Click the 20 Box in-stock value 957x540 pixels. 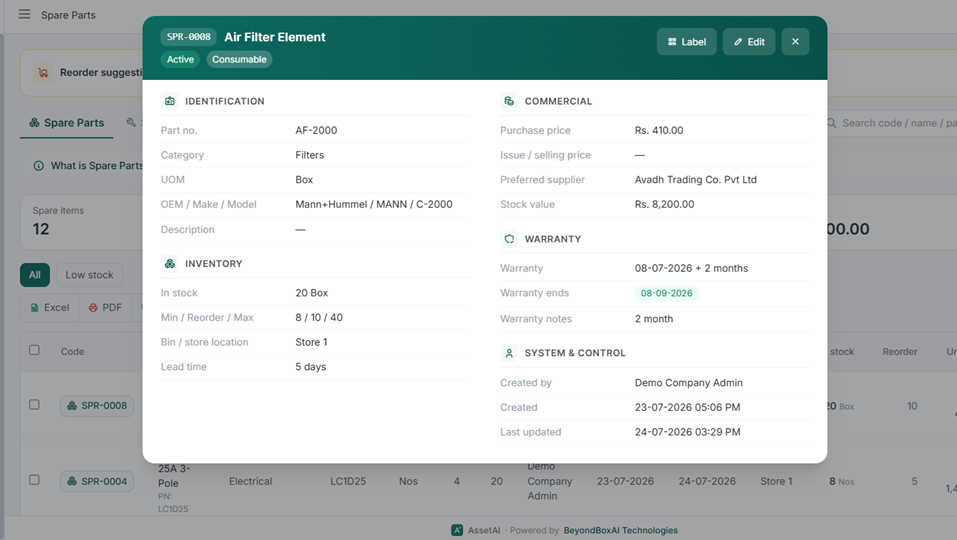311,293
